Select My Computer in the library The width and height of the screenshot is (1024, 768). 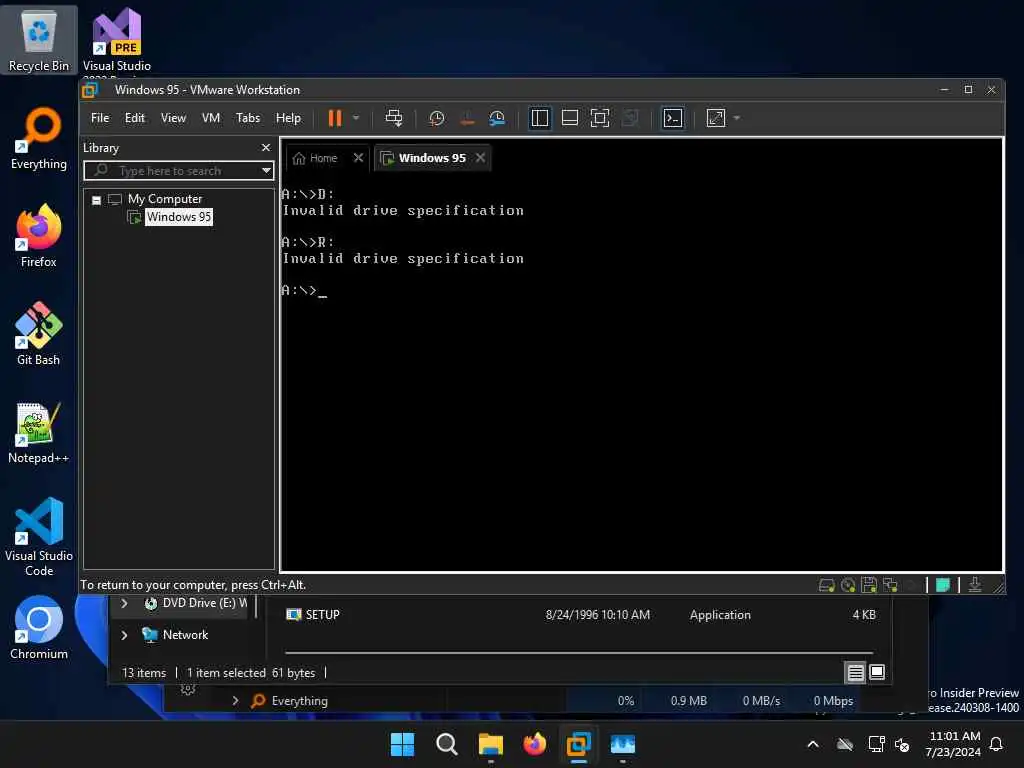tap(165, 199)
